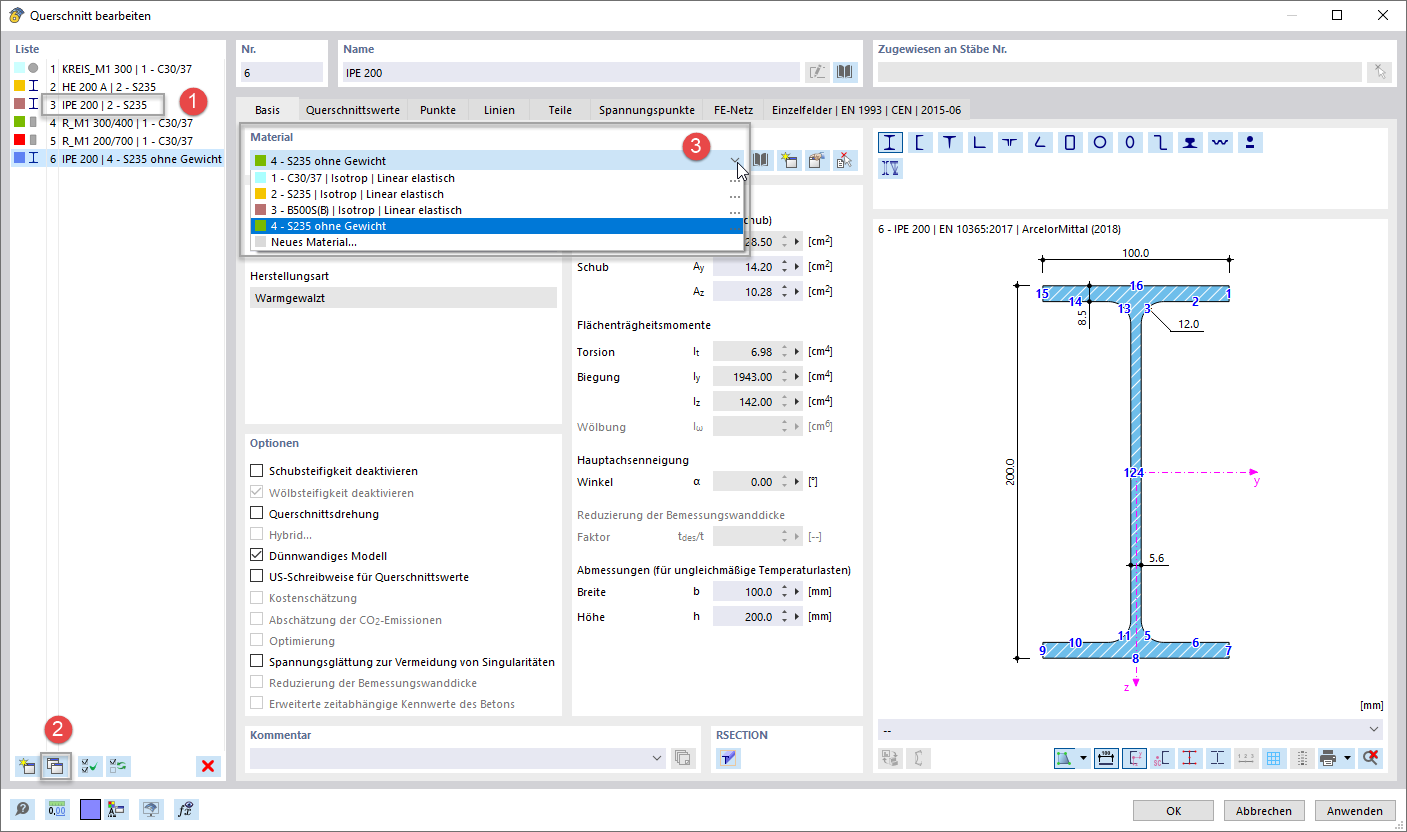The height and width of the screenshot is (832, 1407).
Task: Select the rail section type icon
Action: click(x=1190, y=142)
